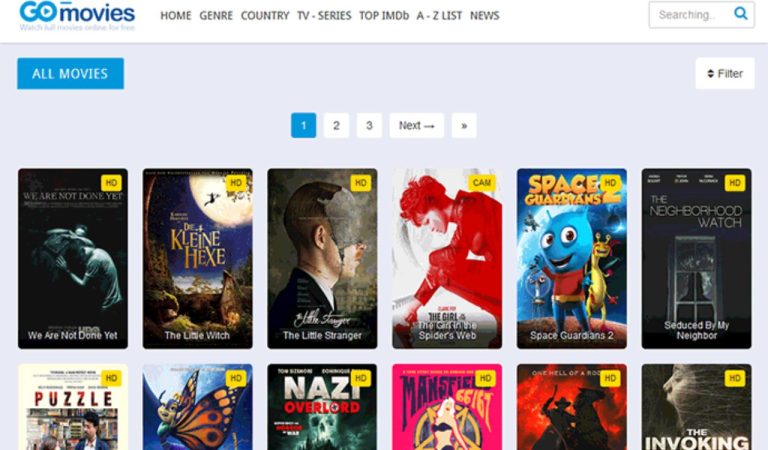Open the butterfly animated movie poster
Screen dimensions: 768x450
tap(197, 407)
